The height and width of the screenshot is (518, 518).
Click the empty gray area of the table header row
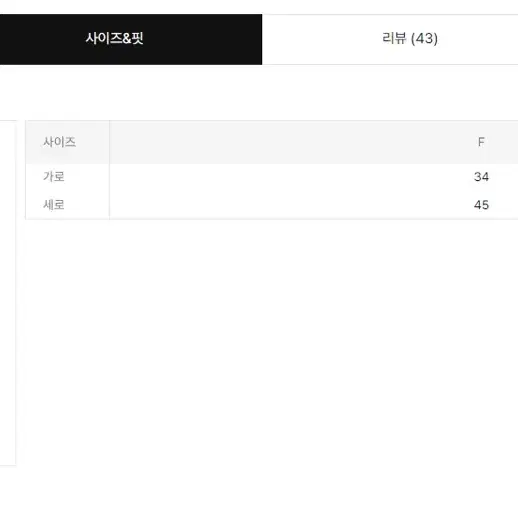coord(287,142)
